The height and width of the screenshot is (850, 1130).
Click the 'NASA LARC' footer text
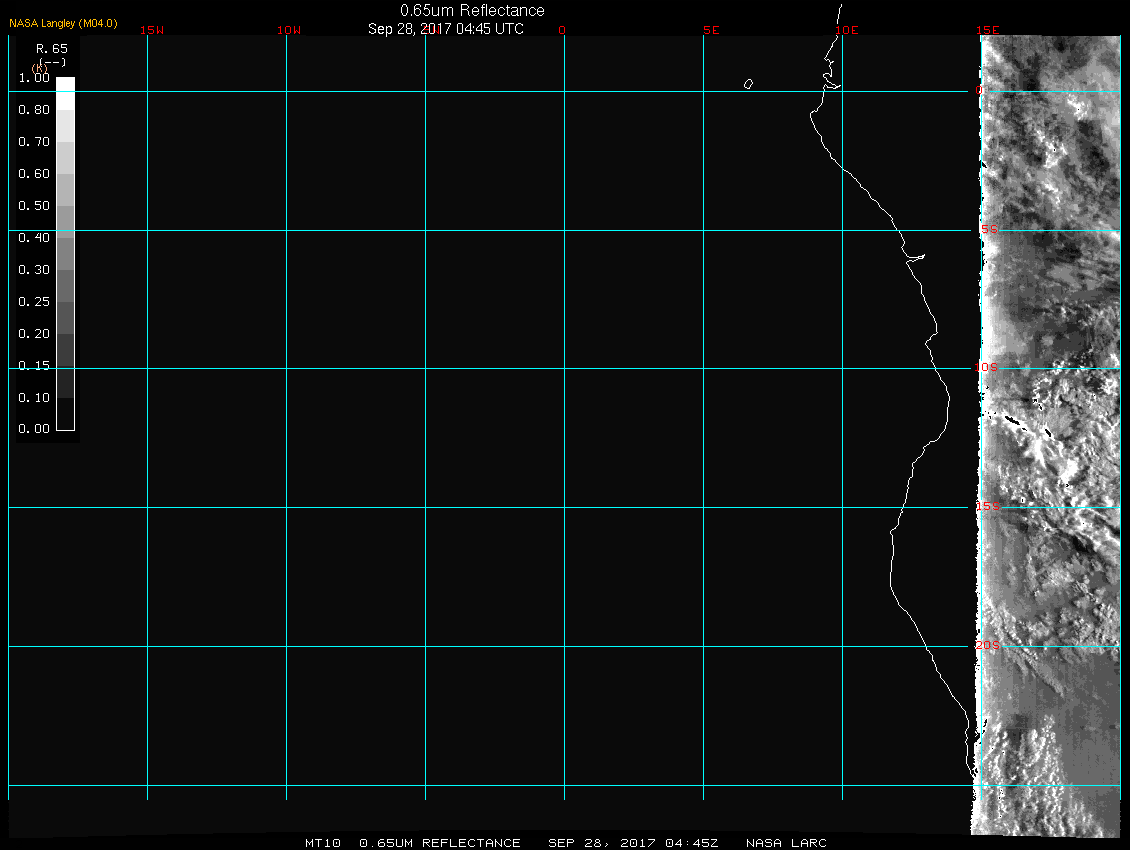[x=786, y=843]
